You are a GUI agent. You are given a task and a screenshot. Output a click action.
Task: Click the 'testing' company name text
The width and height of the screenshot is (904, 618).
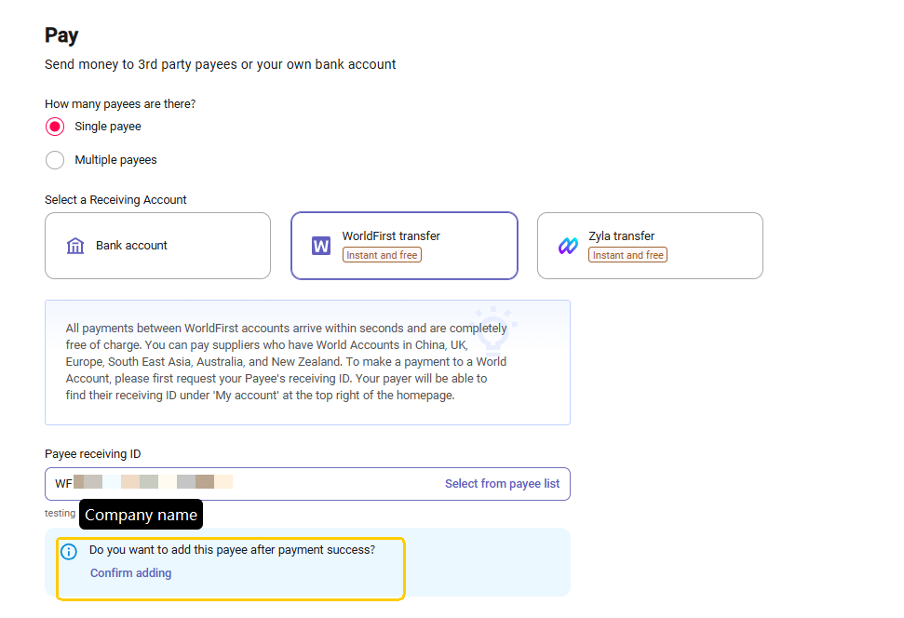(60, 513)
